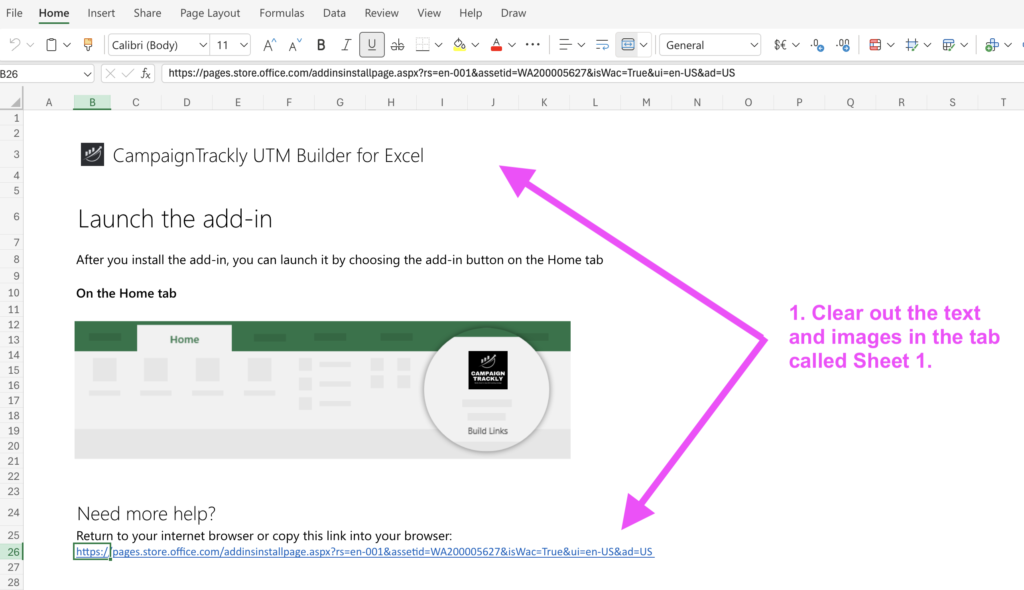Screen dimensions: 1024x590
Task: Toggle Underline formatting off
Action: click(372, 45)
